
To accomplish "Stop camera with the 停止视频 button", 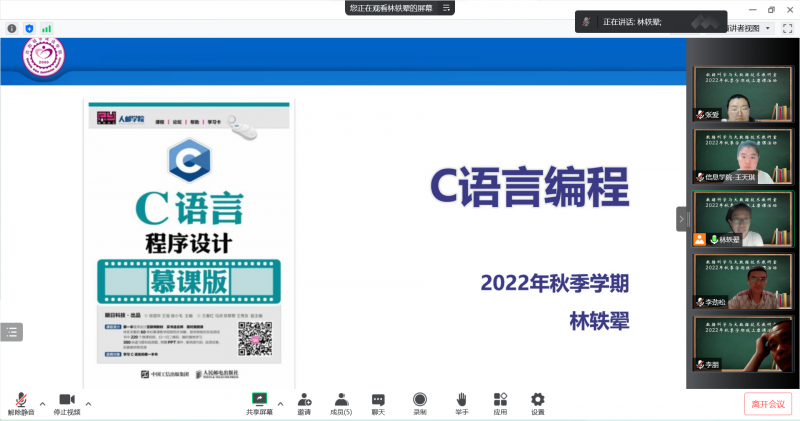I will [67, 402].
